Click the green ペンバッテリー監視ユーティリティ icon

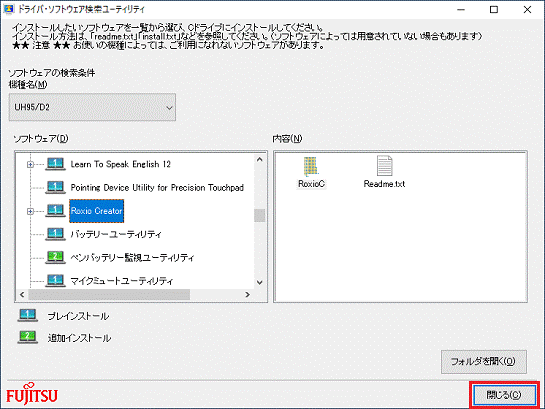pyautogui.click(x=55, y=257)
